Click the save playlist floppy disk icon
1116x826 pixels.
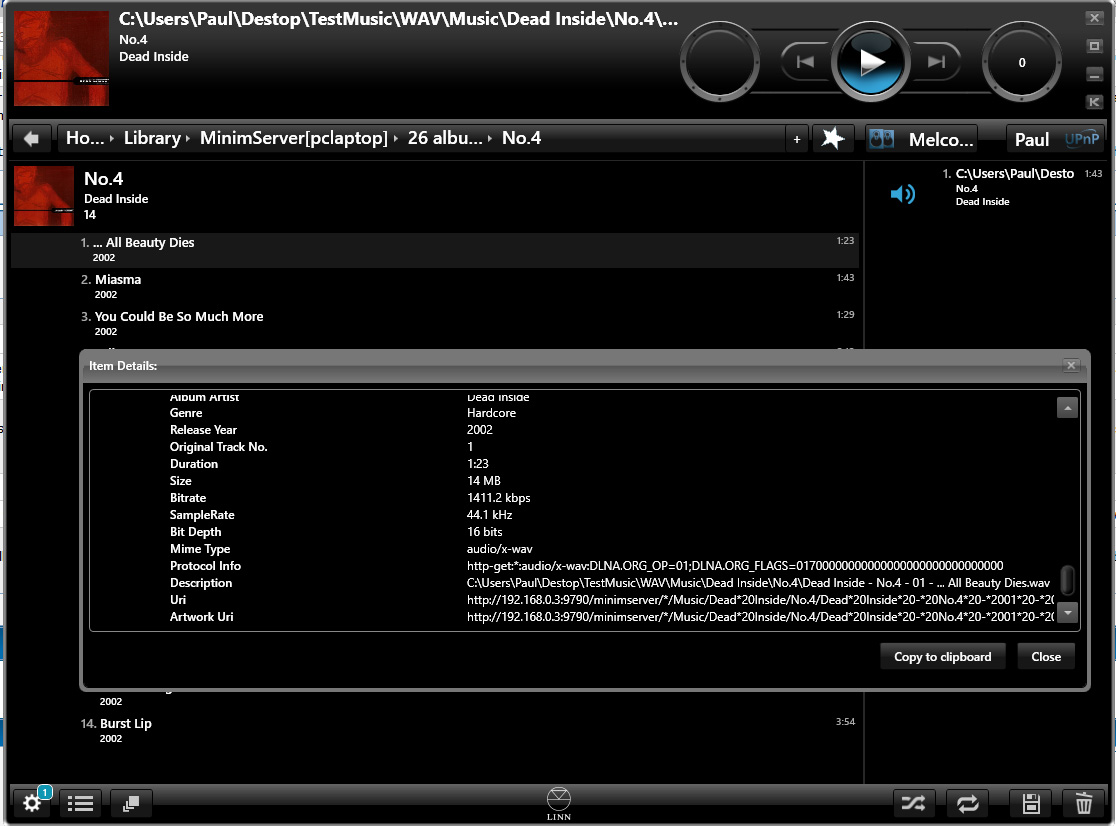click(x=1031, y=803)
